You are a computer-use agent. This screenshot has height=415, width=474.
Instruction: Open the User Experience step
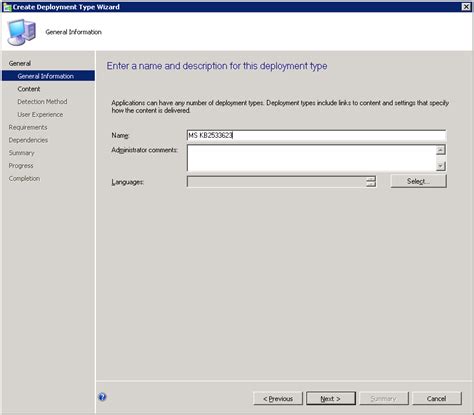pyautogui.click(x=40, y=114)
